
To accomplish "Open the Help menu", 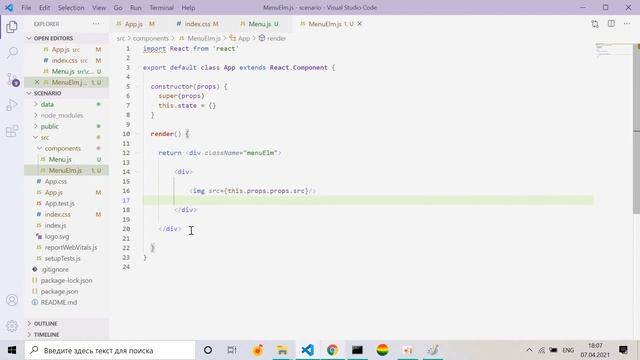I will click(188, 8).
